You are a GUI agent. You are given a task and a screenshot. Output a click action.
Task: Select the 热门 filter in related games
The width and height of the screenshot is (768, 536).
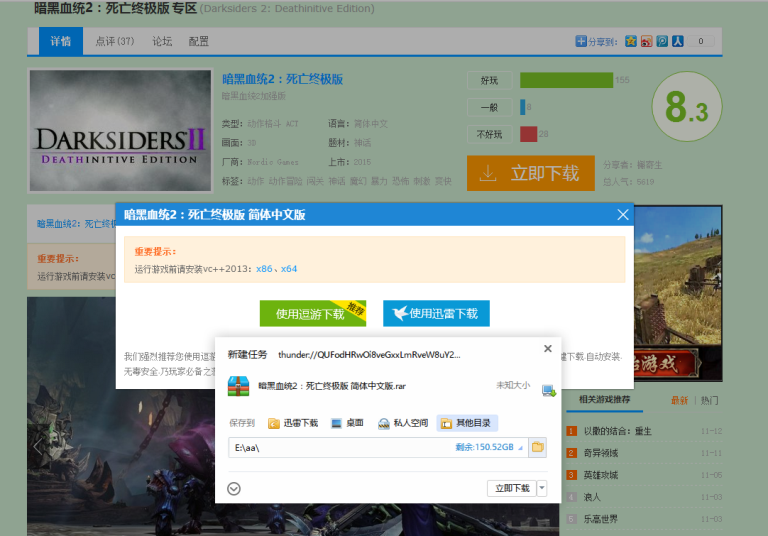(x=709, y=400)
